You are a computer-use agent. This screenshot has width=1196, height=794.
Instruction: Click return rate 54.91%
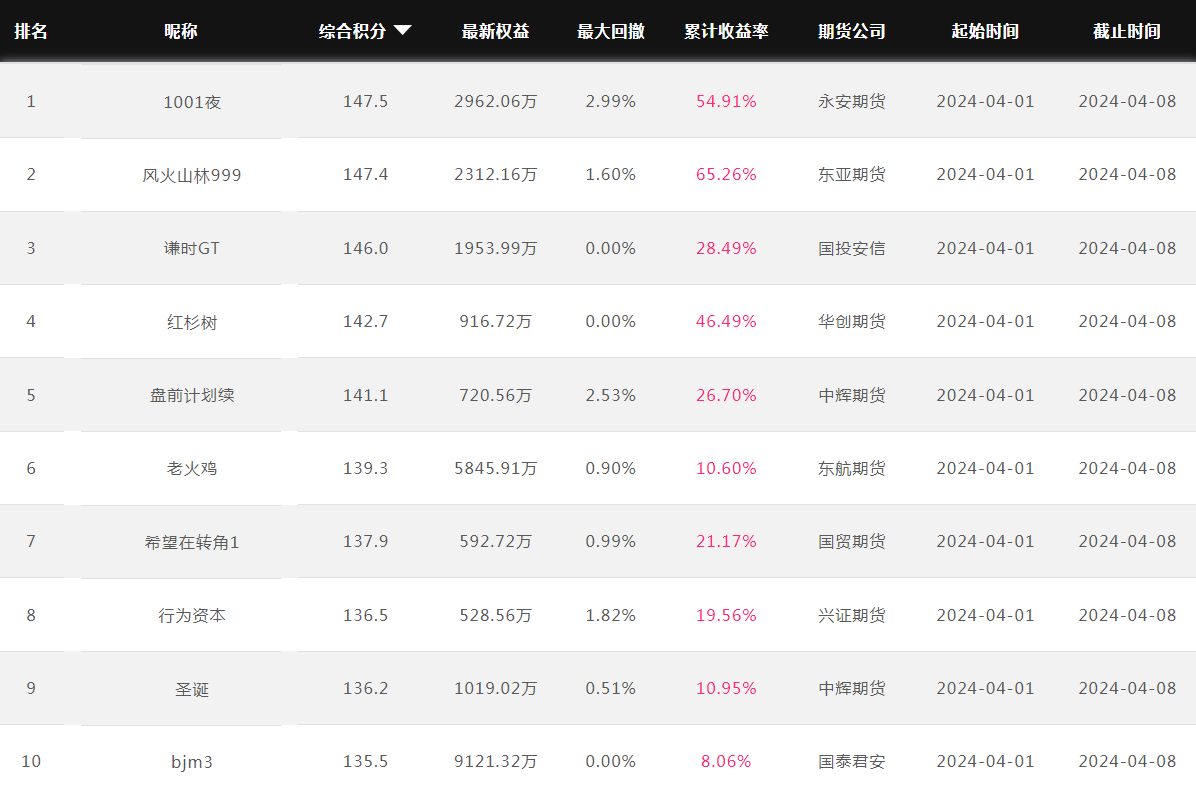726,101
